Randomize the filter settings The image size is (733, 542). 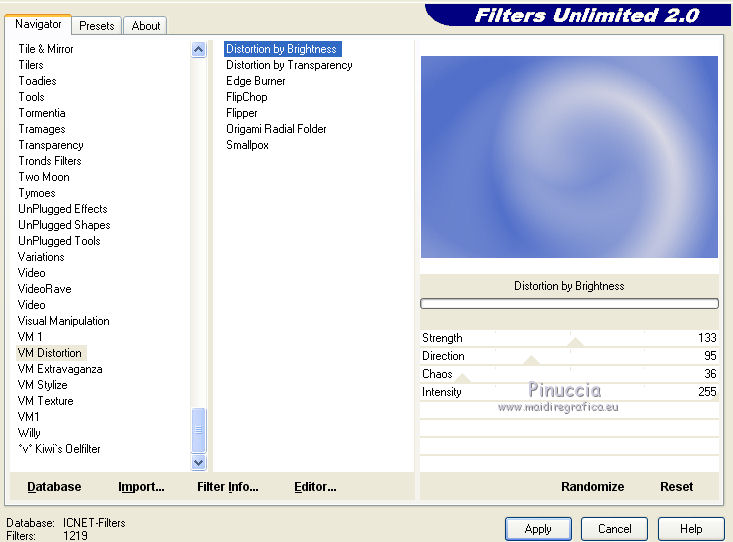point(592,487)
